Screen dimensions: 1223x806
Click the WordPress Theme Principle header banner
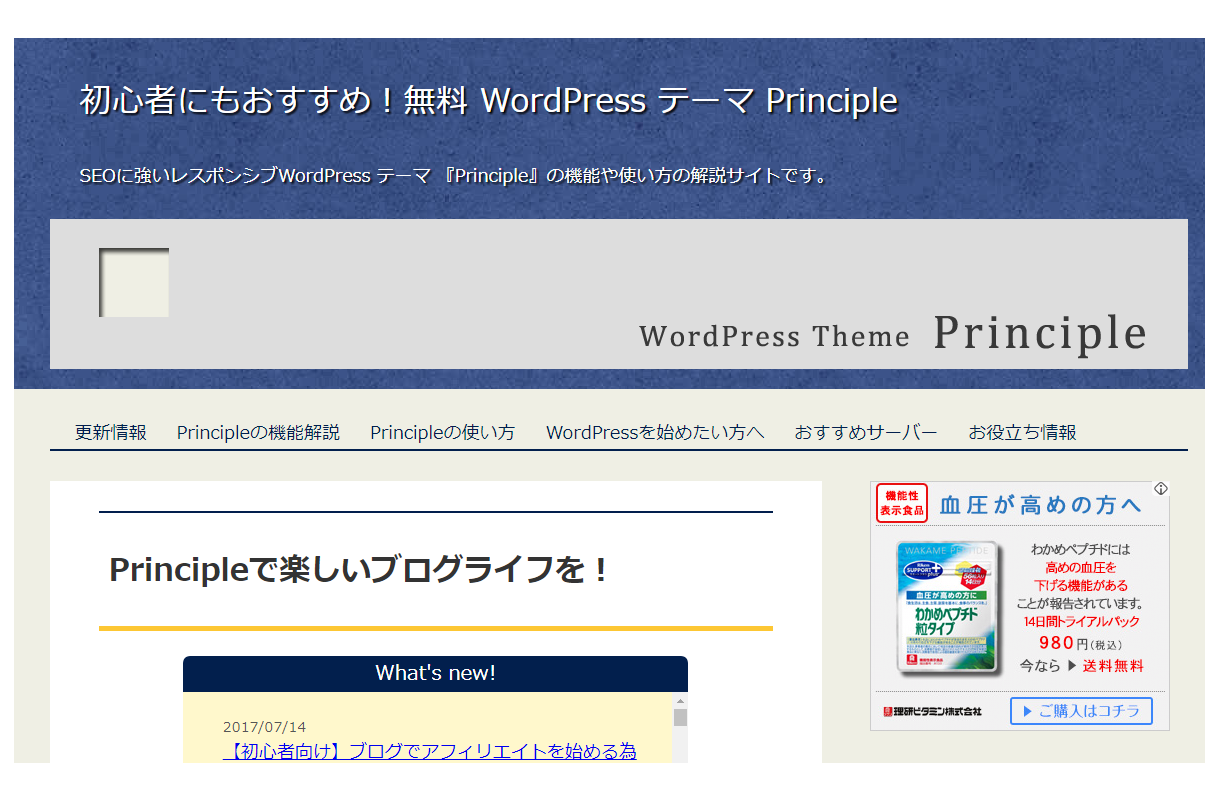pyautogui.click(x=619, y=294)
